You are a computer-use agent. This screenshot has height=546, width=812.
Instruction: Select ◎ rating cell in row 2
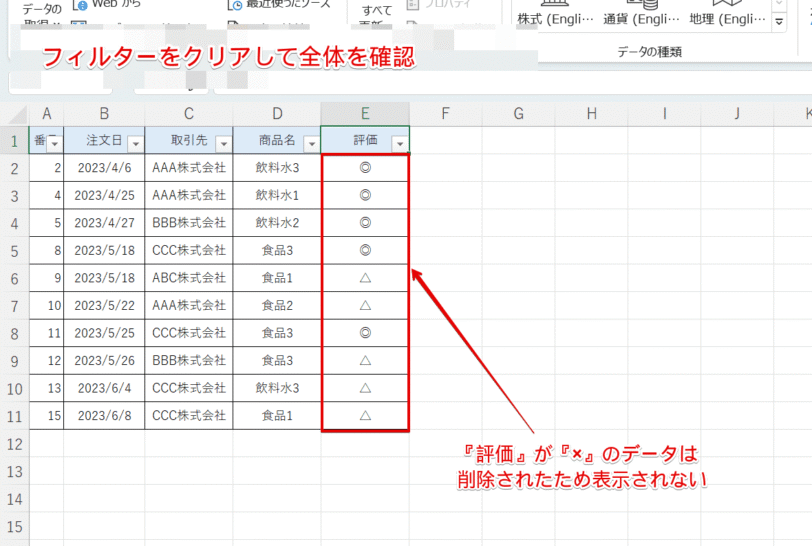point(365,168)
